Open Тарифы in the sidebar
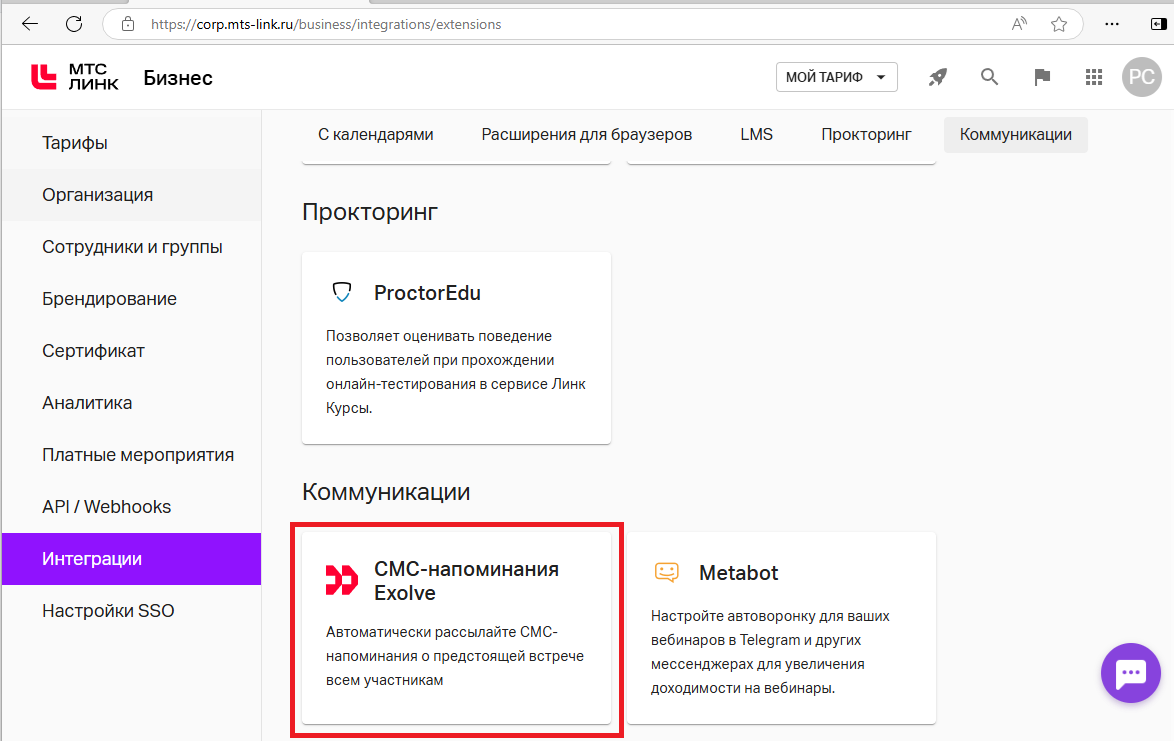This screenshot has height=741, width=1174. click(x=131, y=143)
